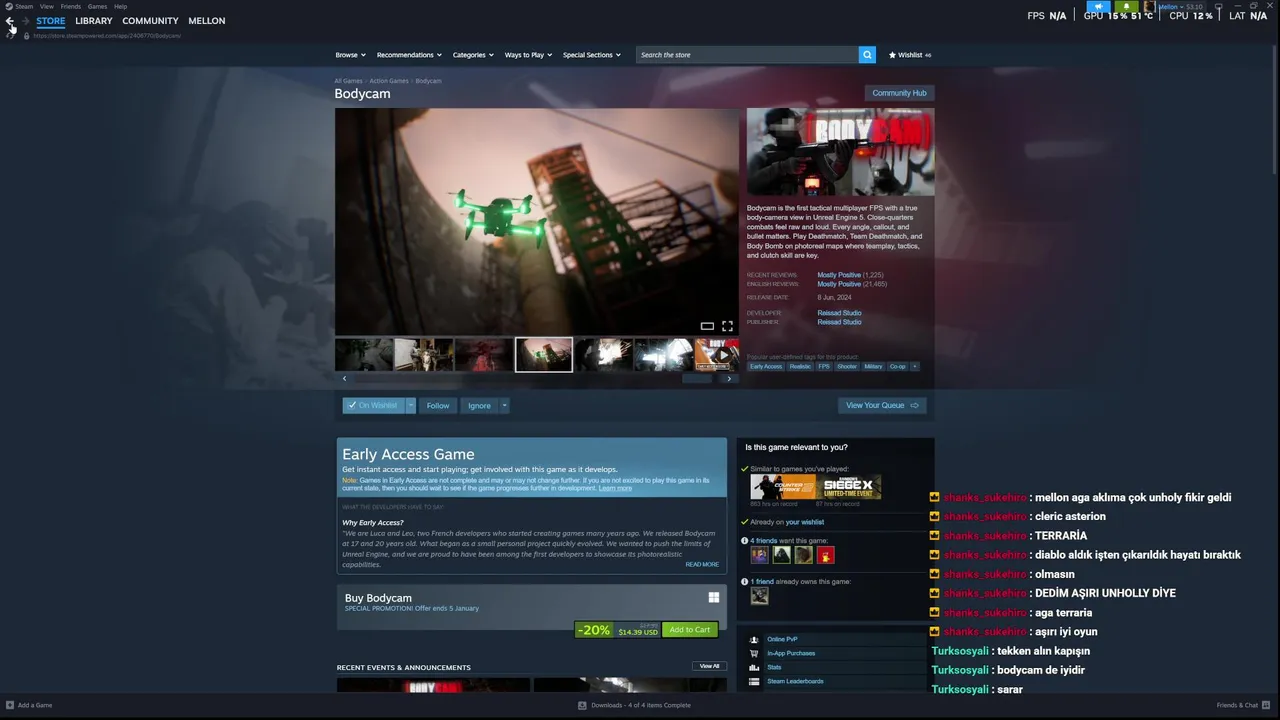Expand the Categories menu
Viewport: 1280px width, 720px height.
473,55
